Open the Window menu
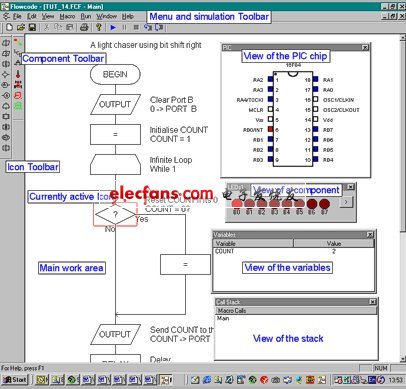The height and width of the screenshot is (389, 406). click(x=107, y=16)
